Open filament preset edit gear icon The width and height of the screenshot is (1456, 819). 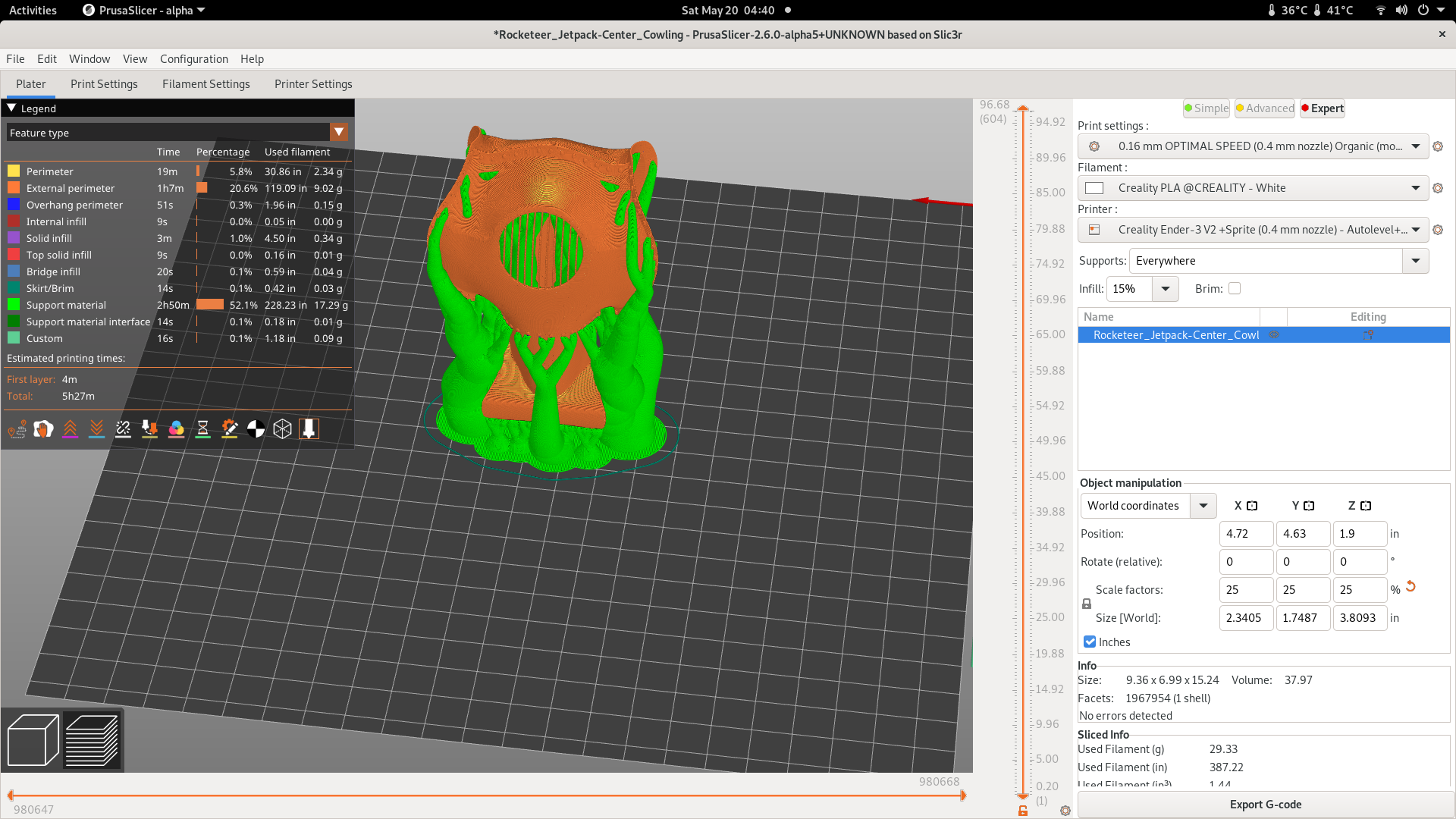coord(1438,188)
